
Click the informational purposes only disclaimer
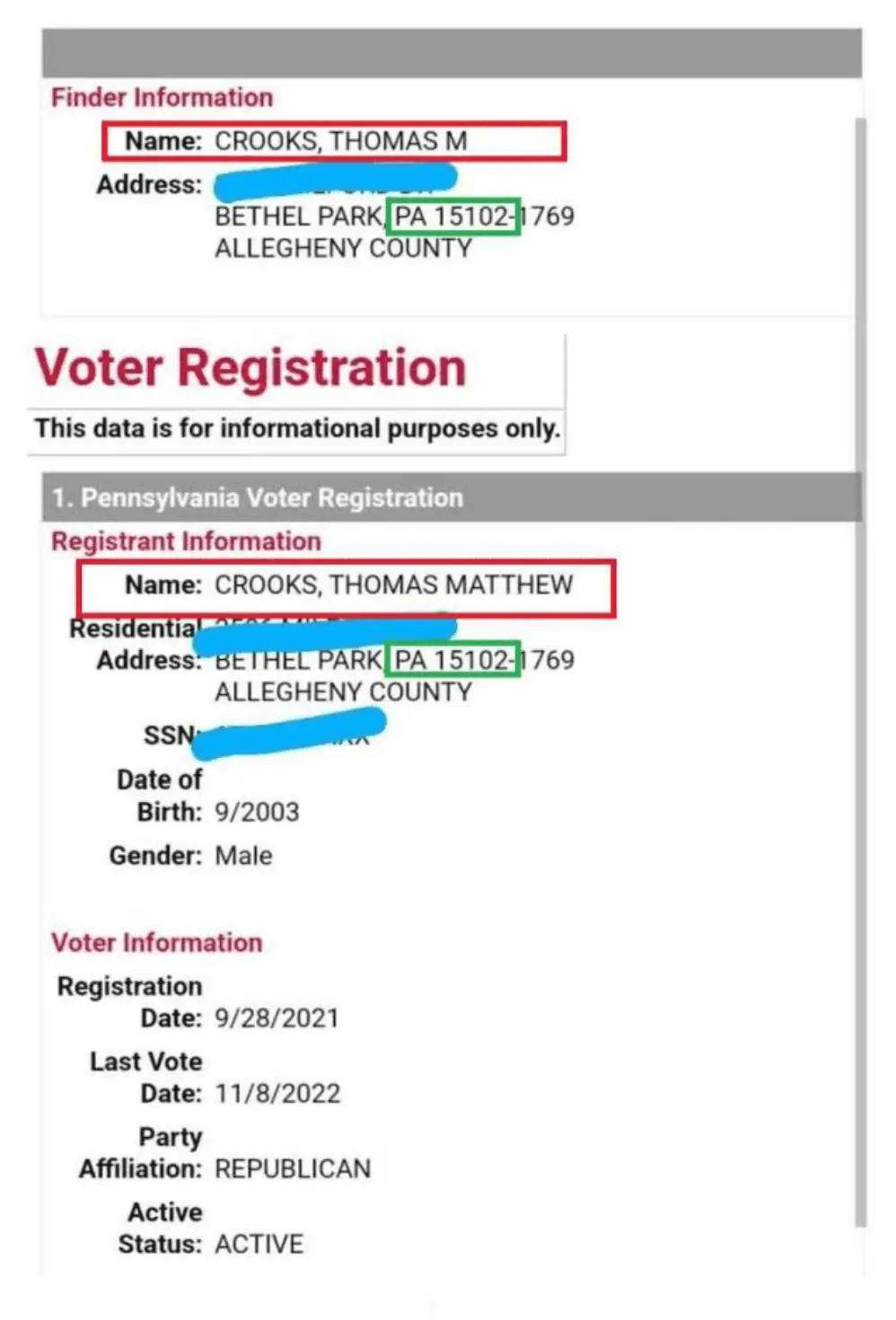point(297,428)
